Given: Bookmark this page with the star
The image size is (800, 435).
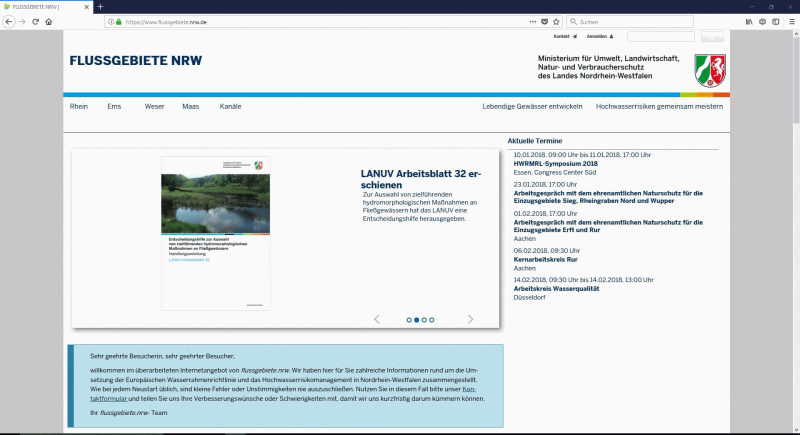Looking at the screenshot, I should (556, 22).
